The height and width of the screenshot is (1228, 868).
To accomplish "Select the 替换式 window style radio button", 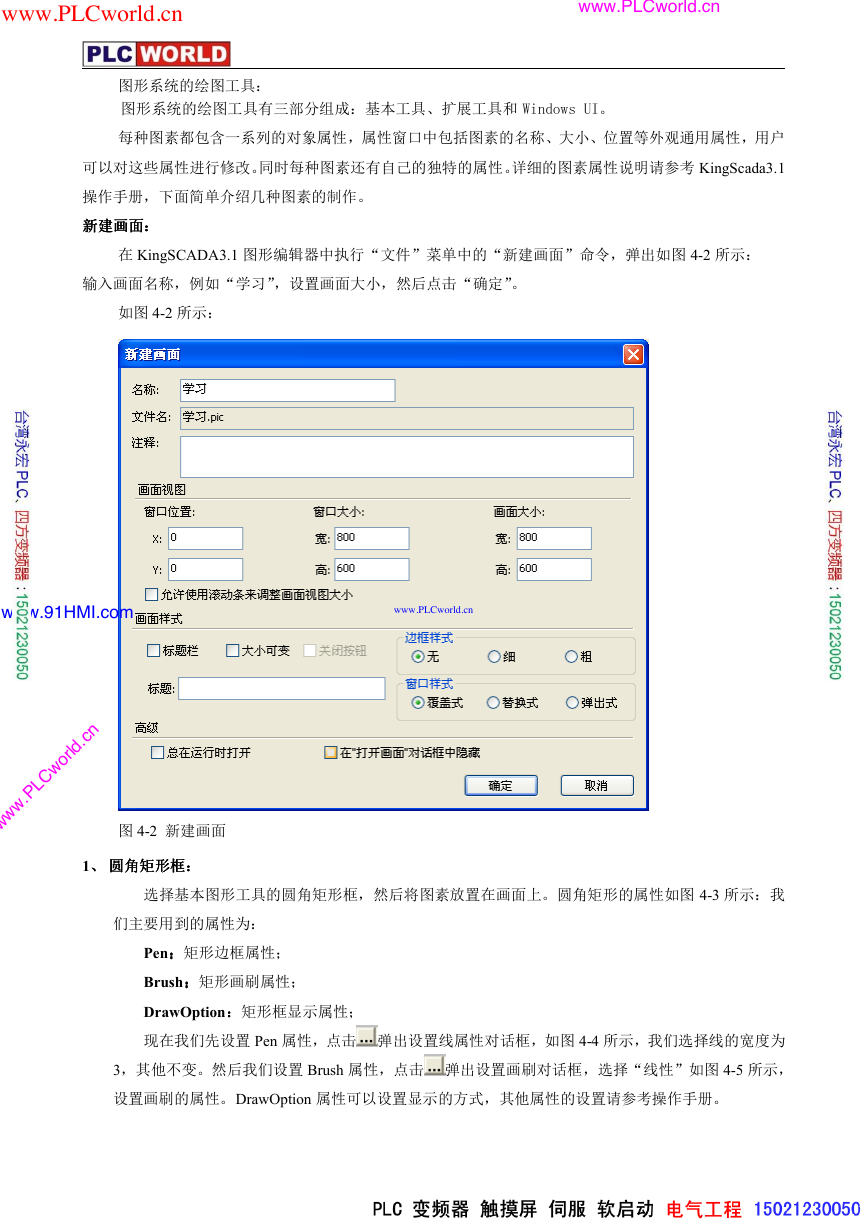I will [x=493, y=703].
